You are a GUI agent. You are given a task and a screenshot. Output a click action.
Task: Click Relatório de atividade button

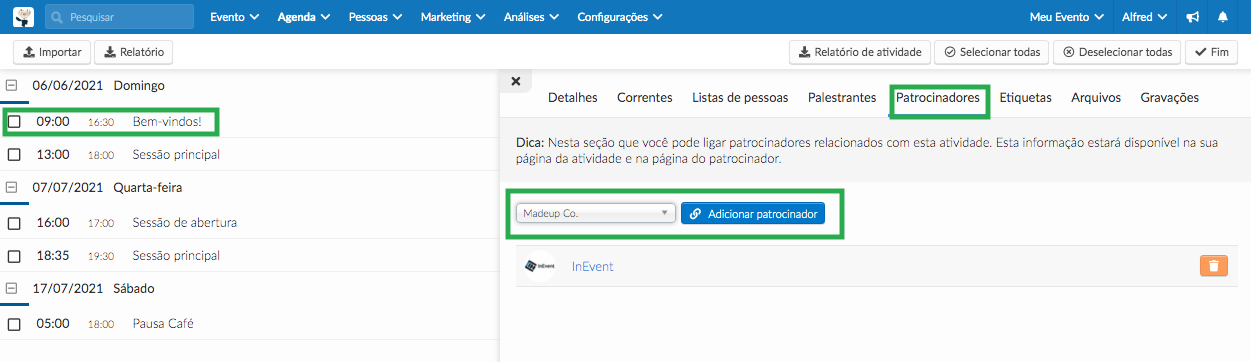click(860, 52)
